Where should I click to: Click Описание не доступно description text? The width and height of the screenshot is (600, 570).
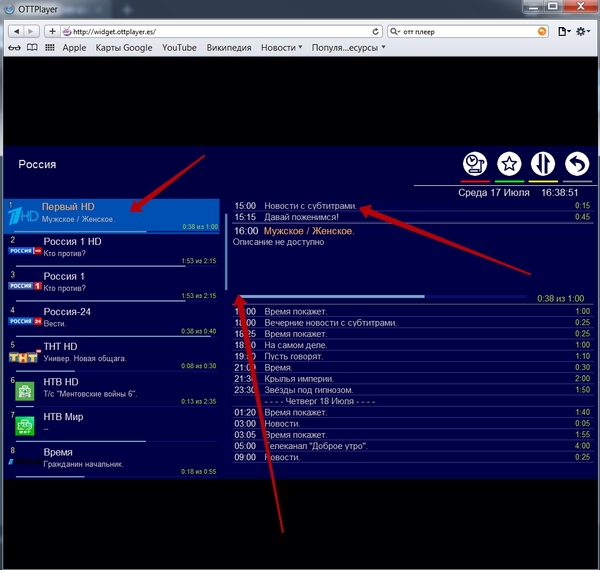(278, 242)
